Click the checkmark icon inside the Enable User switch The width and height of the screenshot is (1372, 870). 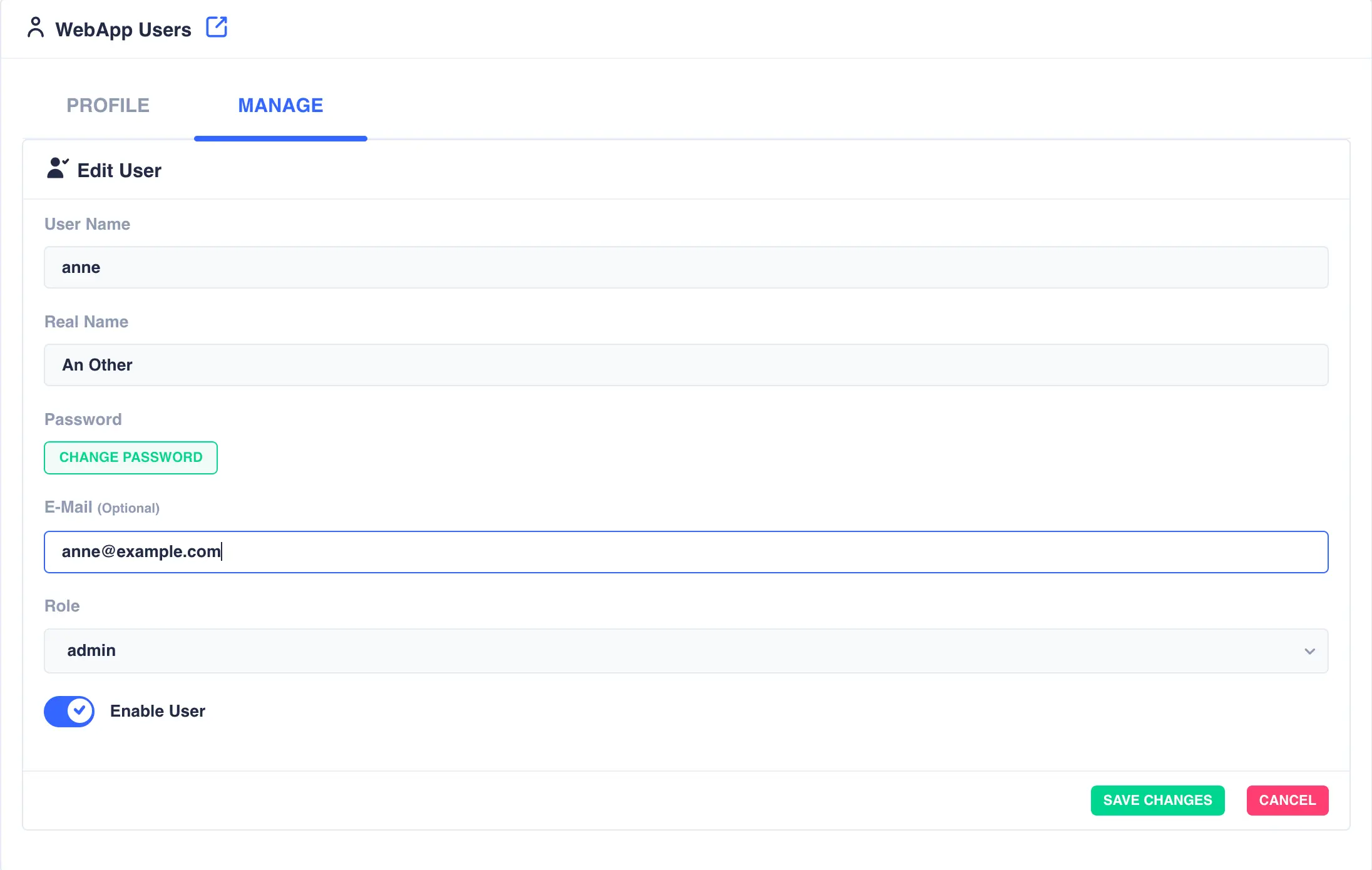pos(79,711)
